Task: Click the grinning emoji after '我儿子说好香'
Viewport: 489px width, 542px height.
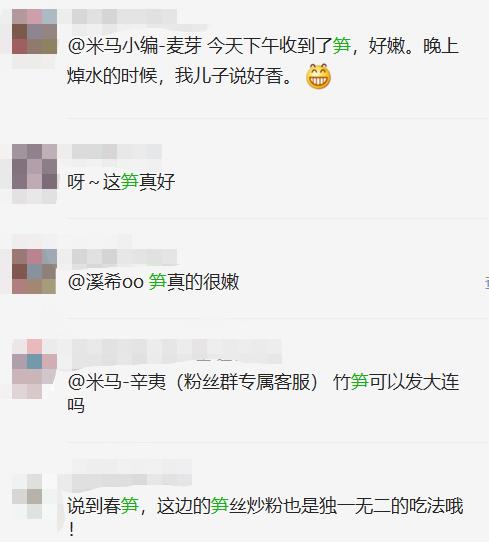Action: pyautogui.click(x=318, y=76)
